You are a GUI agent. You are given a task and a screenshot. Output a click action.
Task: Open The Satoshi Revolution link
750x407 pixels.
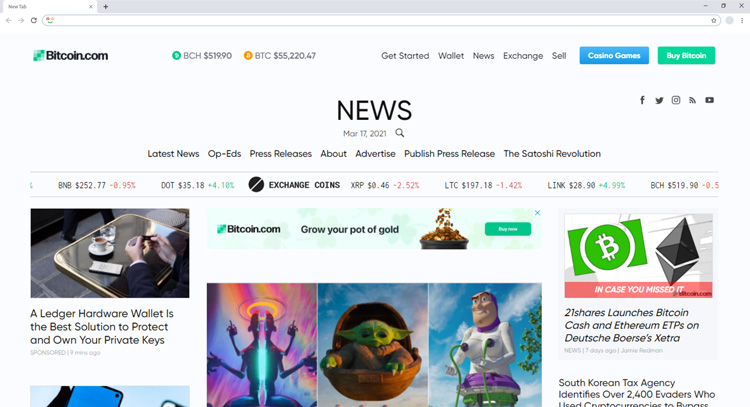pyautogui.click(x=552, y=154)
